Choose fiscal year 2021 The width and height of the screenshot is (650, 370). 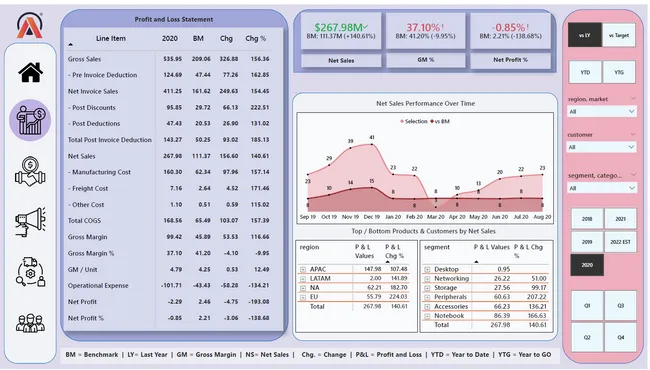pyautogui.click(x=621, y=219)
